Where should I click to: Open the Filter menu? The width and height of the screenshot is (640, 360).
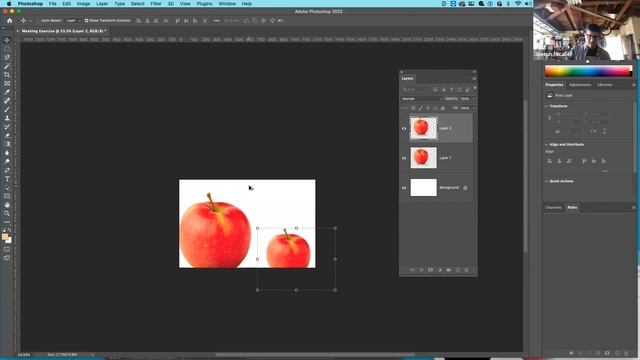pyautogui.click(x=156, y=4)
